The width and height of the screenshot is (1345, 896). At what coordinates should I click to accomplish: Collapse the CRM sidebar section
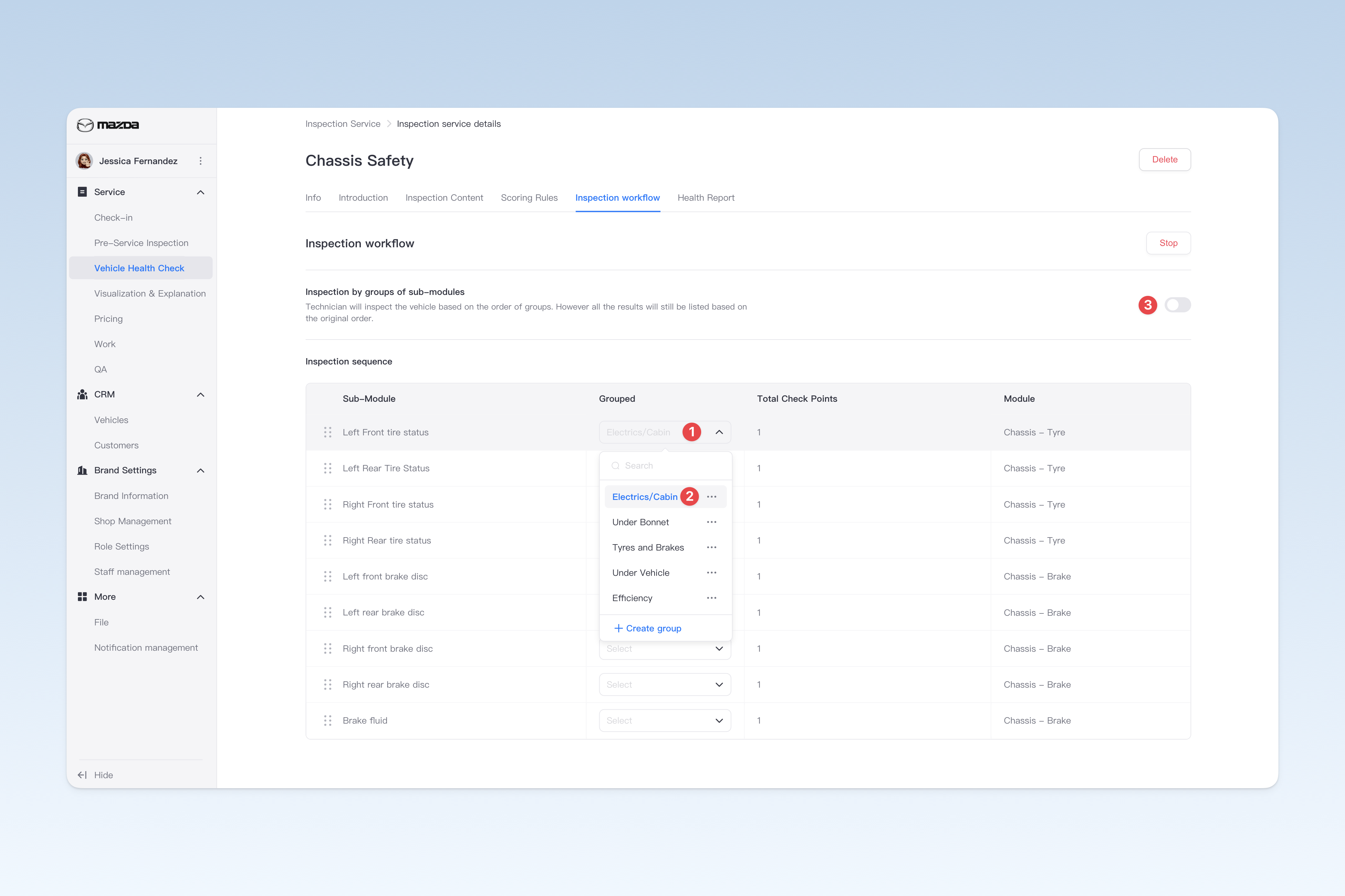(x=201, y=394)
